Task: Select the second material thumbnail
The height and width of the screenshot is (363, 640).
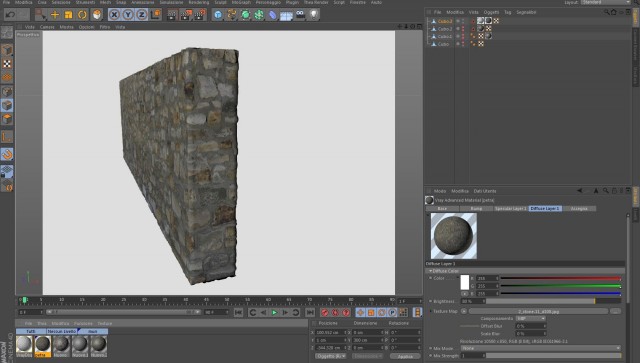Action: (x=43, y=345)
